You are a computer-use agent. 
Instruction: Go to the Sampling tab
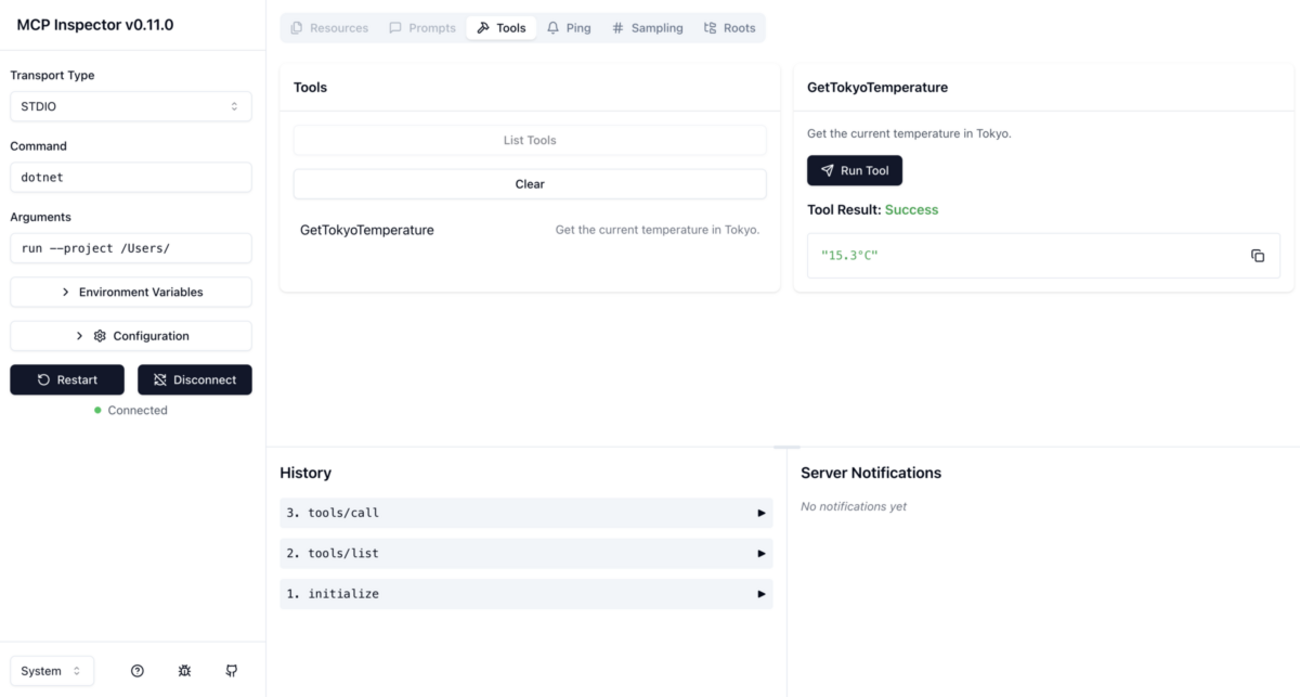coord(647,28)
